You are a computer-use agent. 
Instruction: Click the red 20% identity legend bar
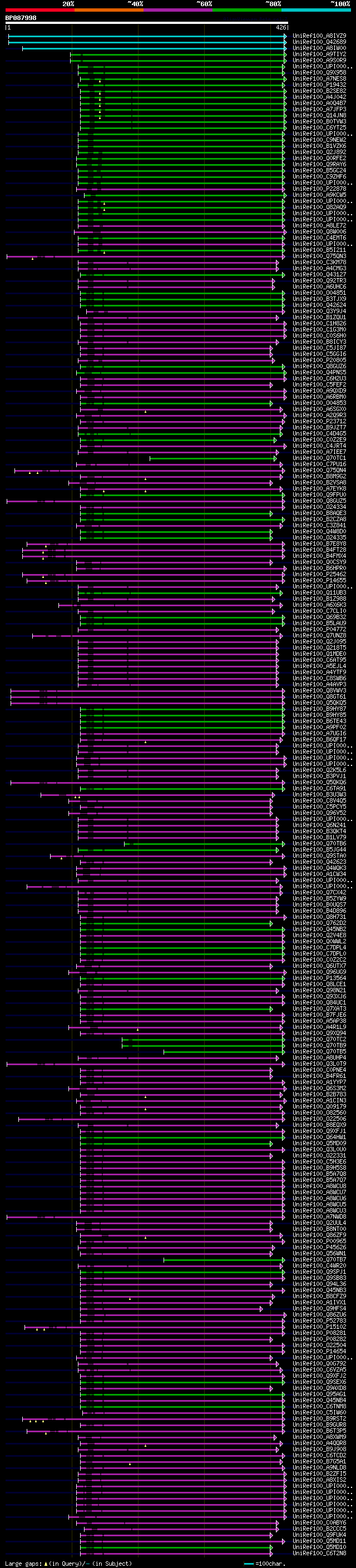point(39,10)
